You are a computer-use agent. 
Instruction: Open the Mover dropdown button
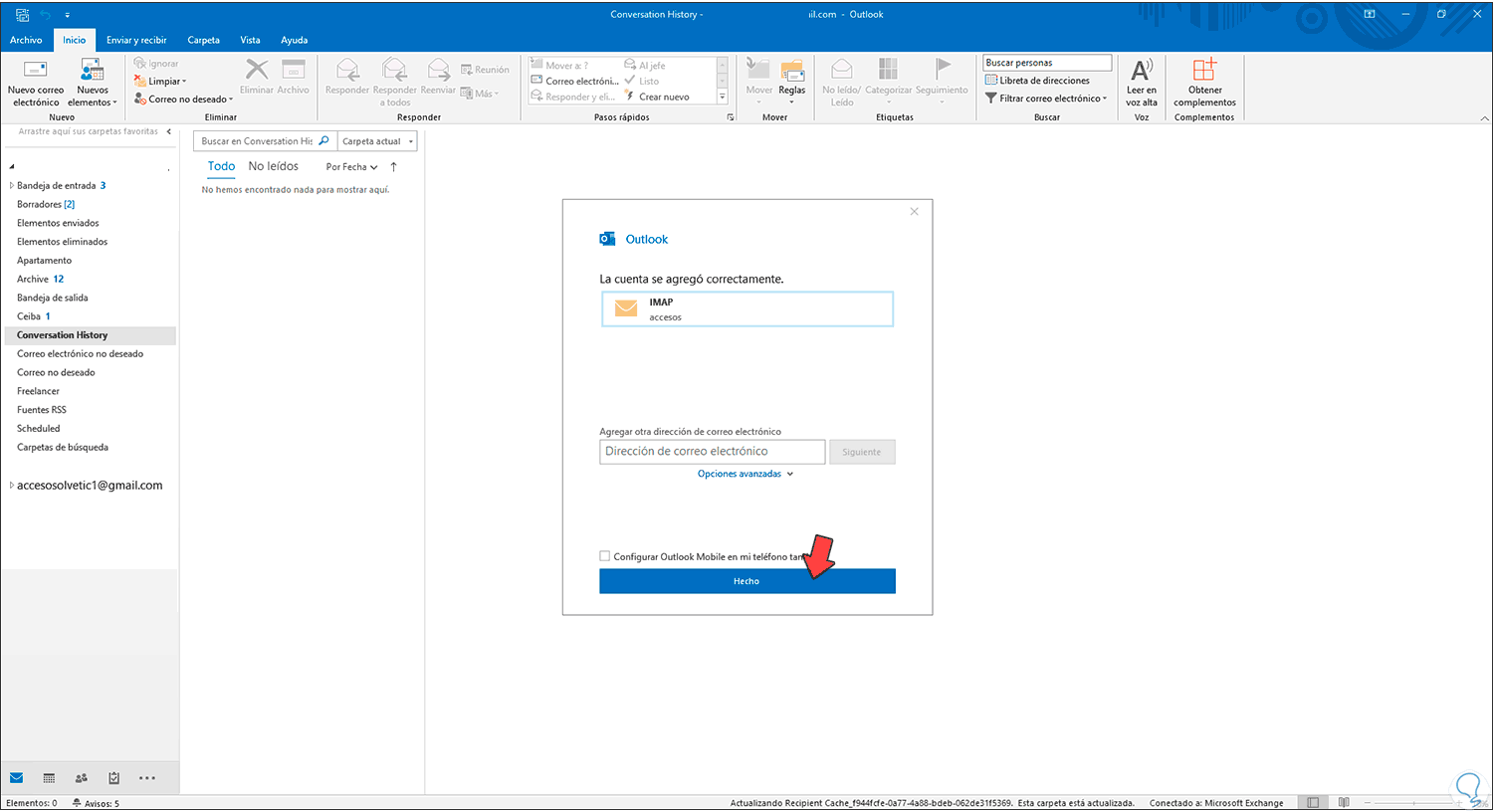759,82
